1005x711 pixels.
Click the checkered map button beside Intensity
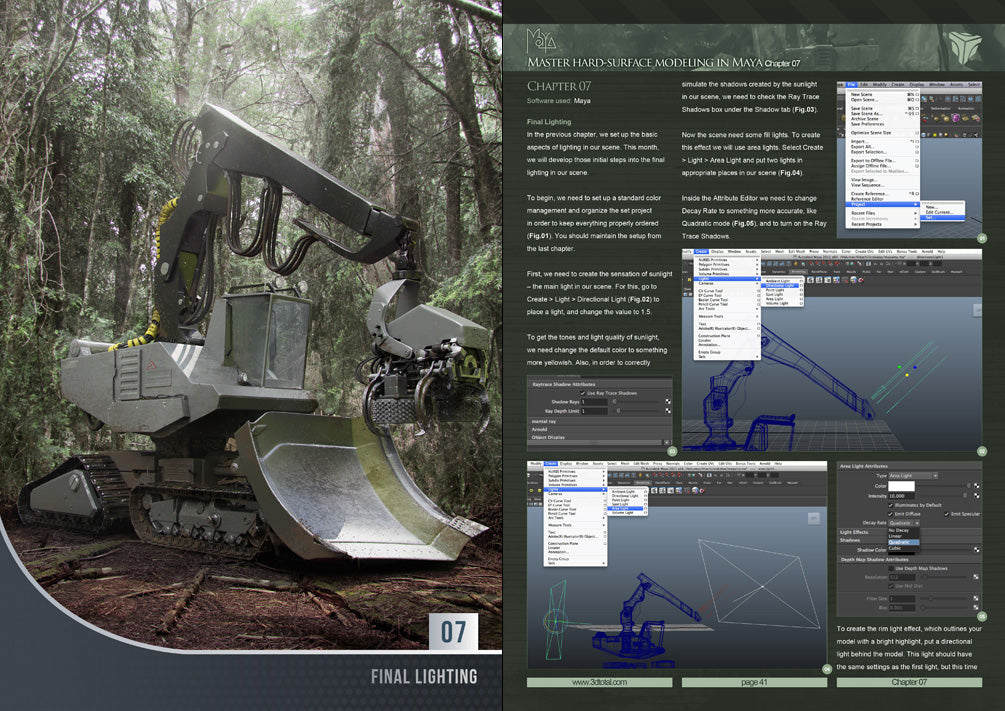click(977, 495)
